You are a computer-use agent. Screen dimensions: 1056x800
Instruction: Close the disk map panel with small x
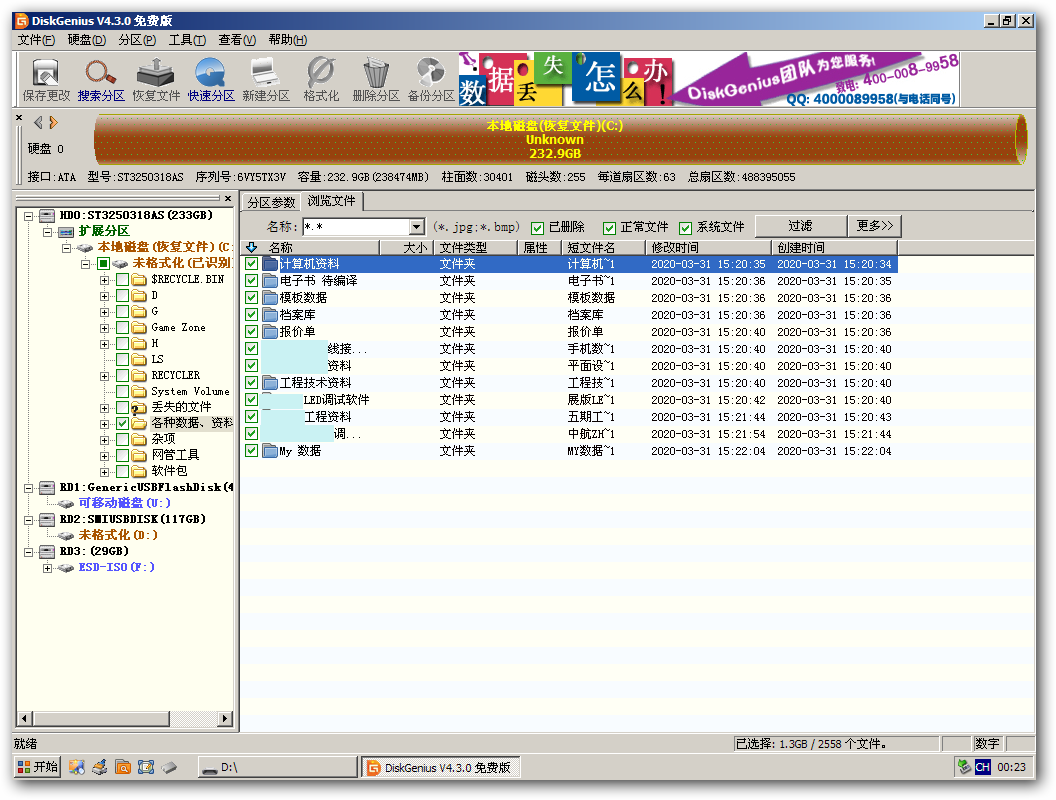point(19,118)
